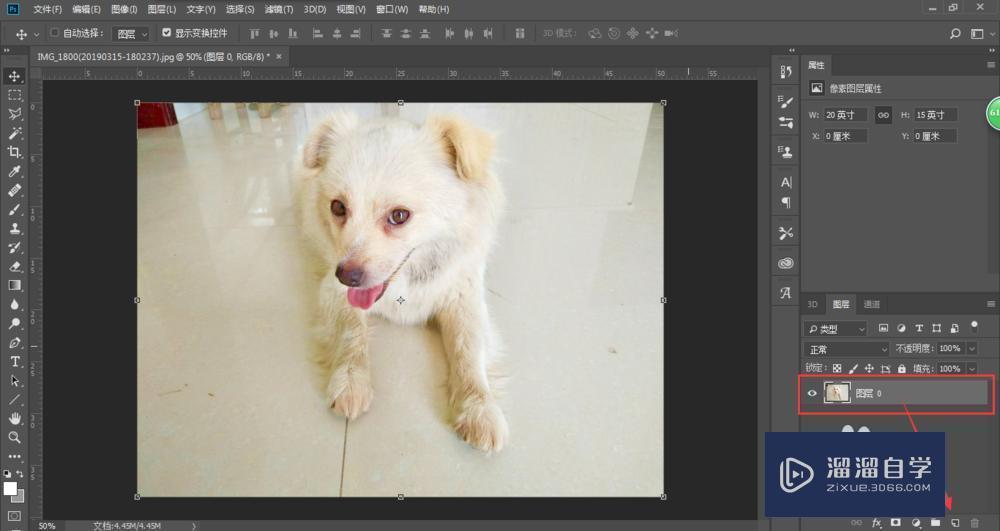Pick the Horizontal Type tool
The image size is (1000, 531).
15,361
